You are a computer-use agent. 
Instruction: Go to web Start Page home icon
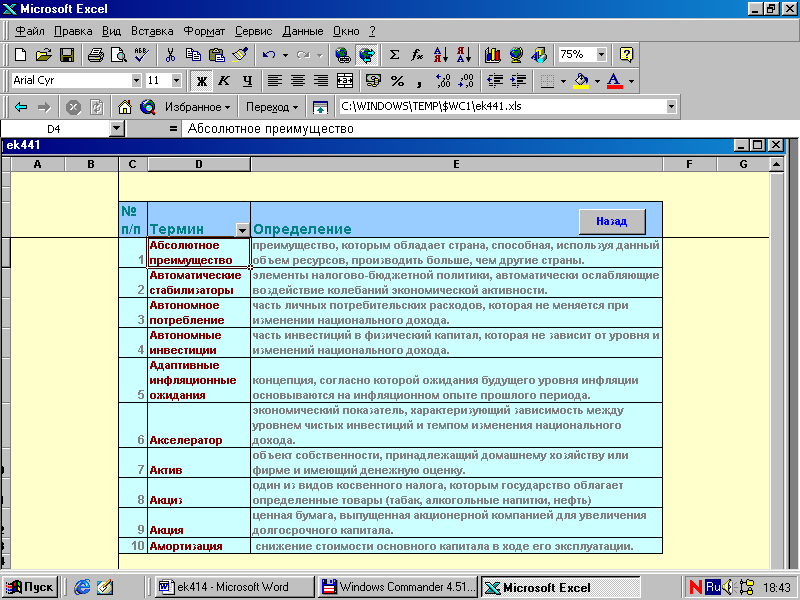pos(124,107)
